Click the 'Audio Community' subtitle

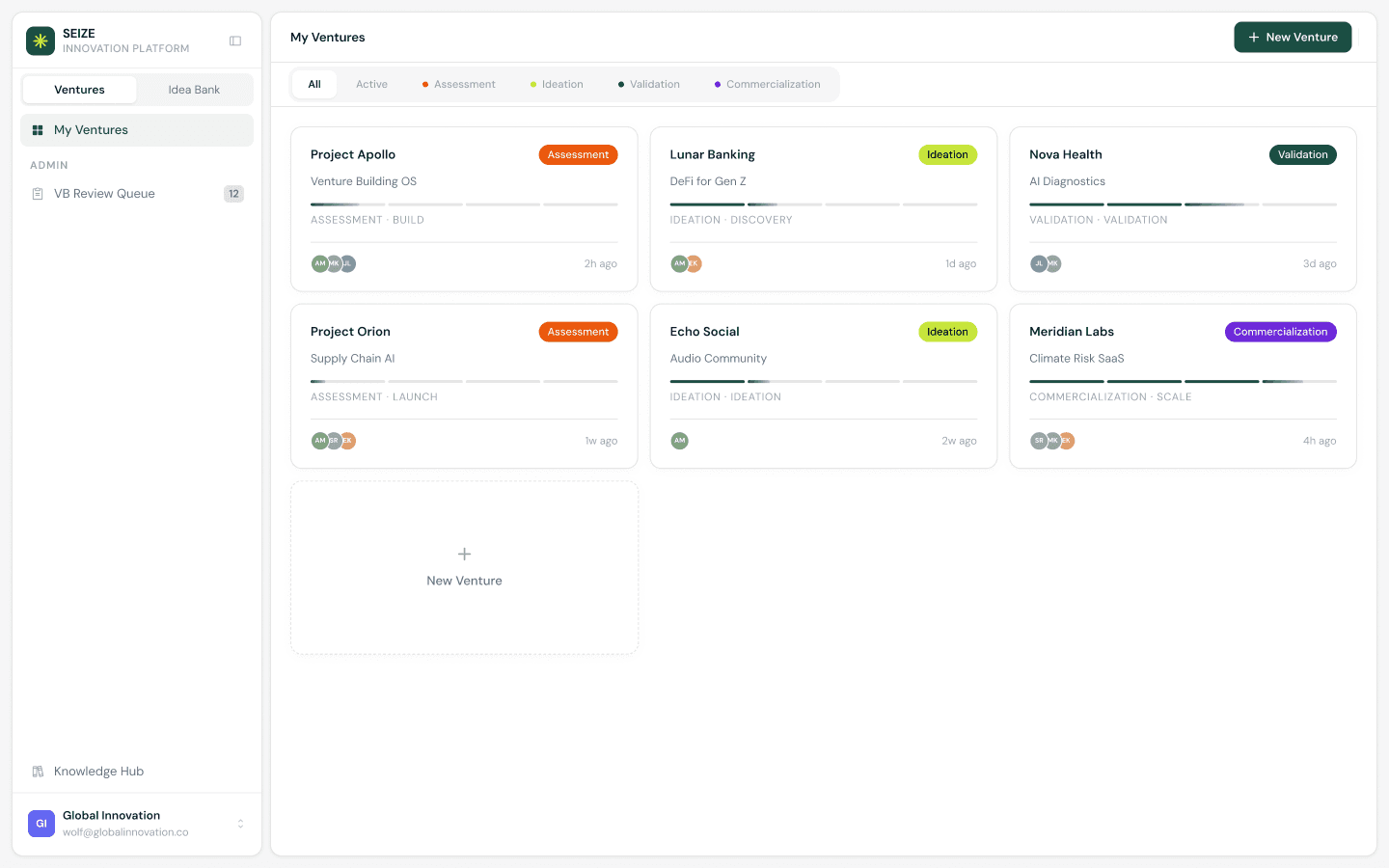pyautogui.click(x=719, y=359)
